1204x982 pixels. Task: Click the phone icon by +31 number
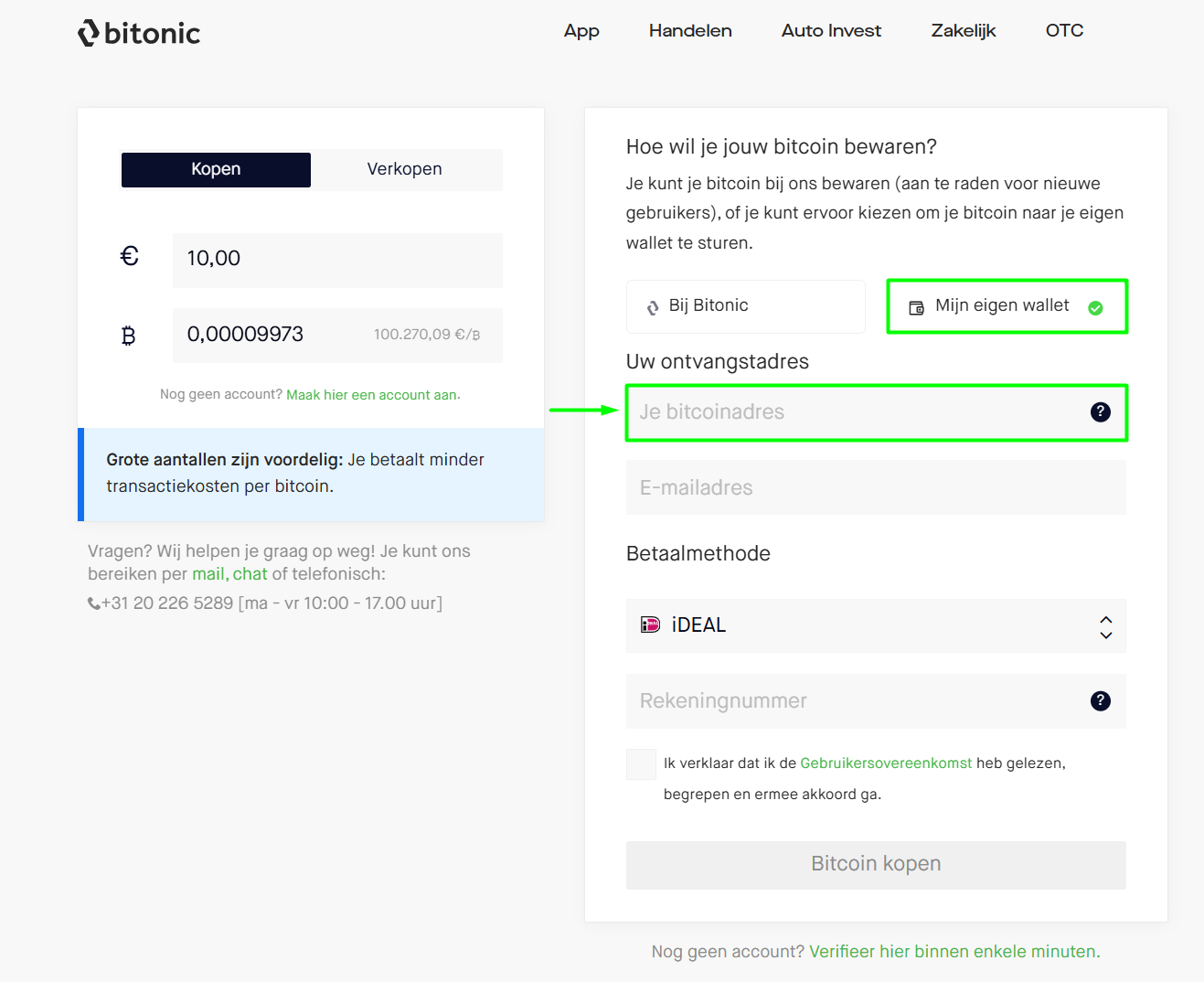93,603
